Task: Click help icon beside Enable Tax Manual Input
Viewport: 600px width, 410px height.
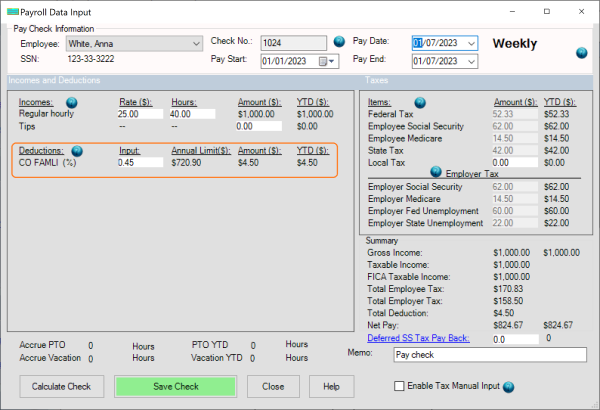Action: pyautogui.click(x=507, y=387)
